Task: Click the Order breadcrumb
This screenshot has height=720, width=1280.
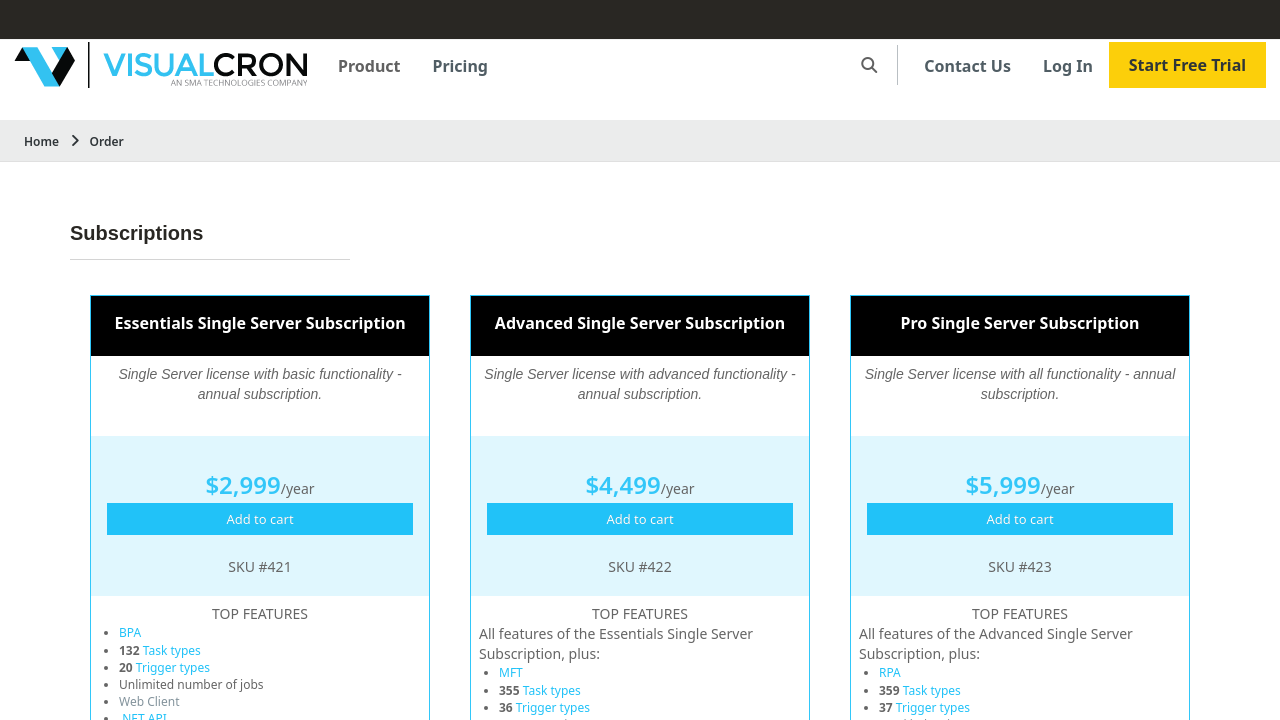Action: coord(106,141)
